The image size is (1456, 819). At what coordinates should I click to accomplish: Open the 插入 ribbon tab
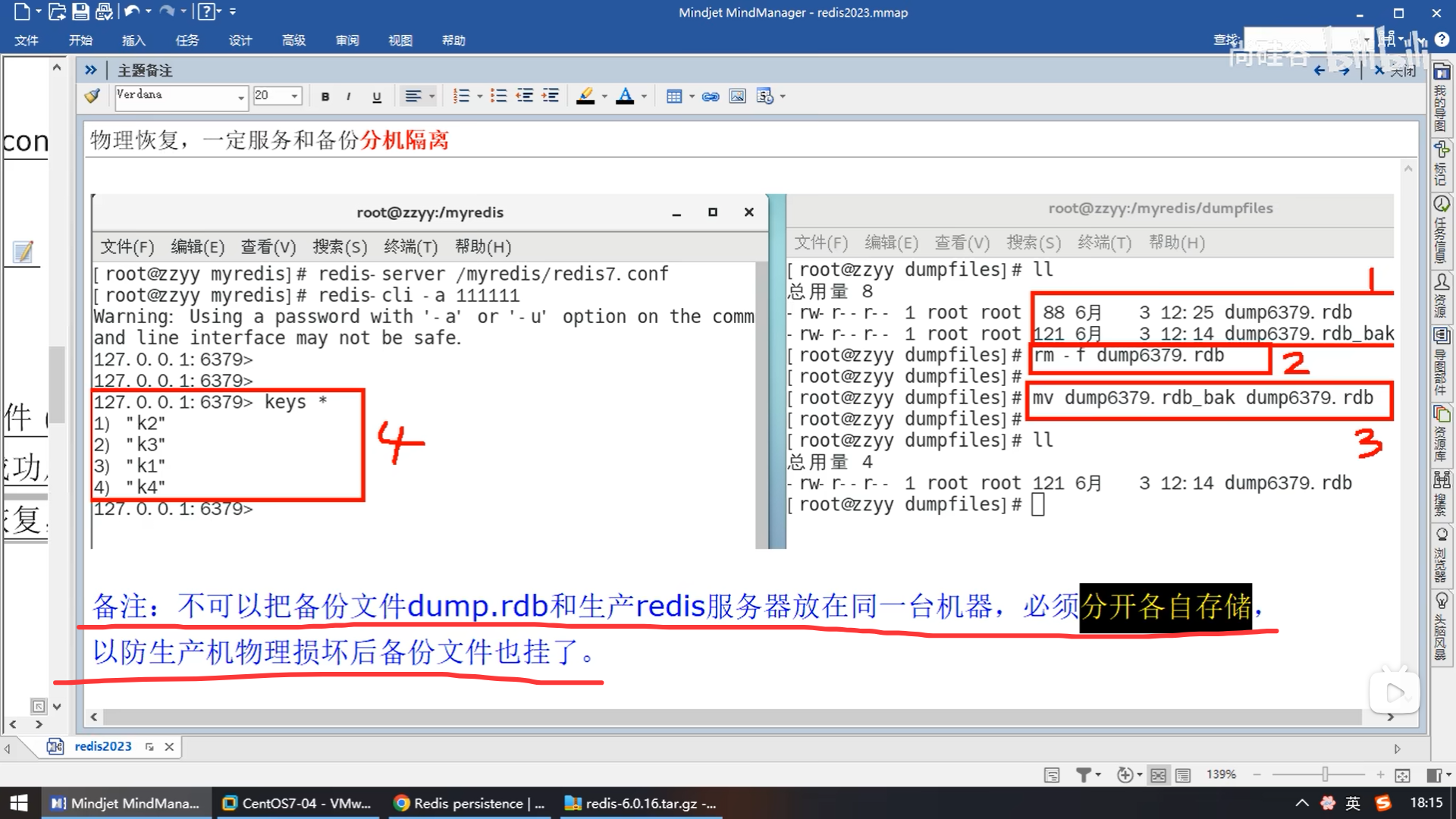133,40
